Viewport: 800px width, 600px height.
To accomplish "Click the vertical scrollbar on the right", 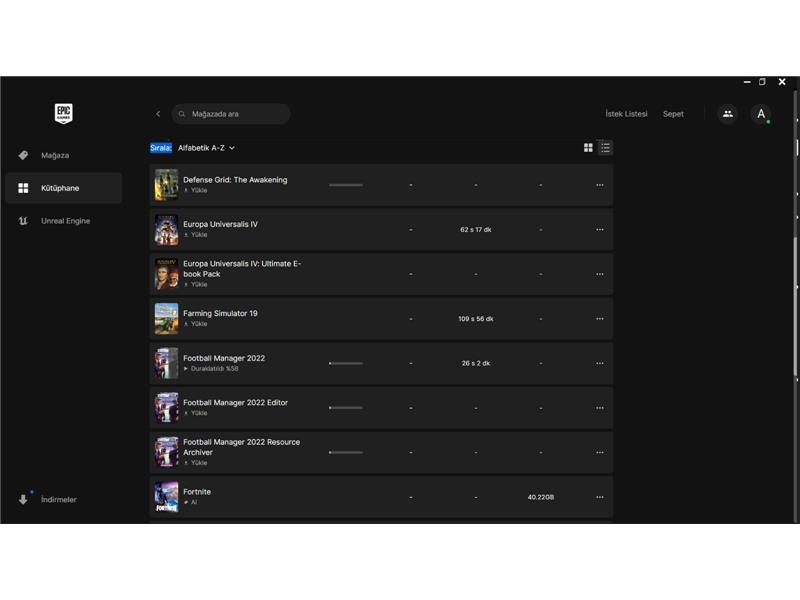I will point(796,306).
